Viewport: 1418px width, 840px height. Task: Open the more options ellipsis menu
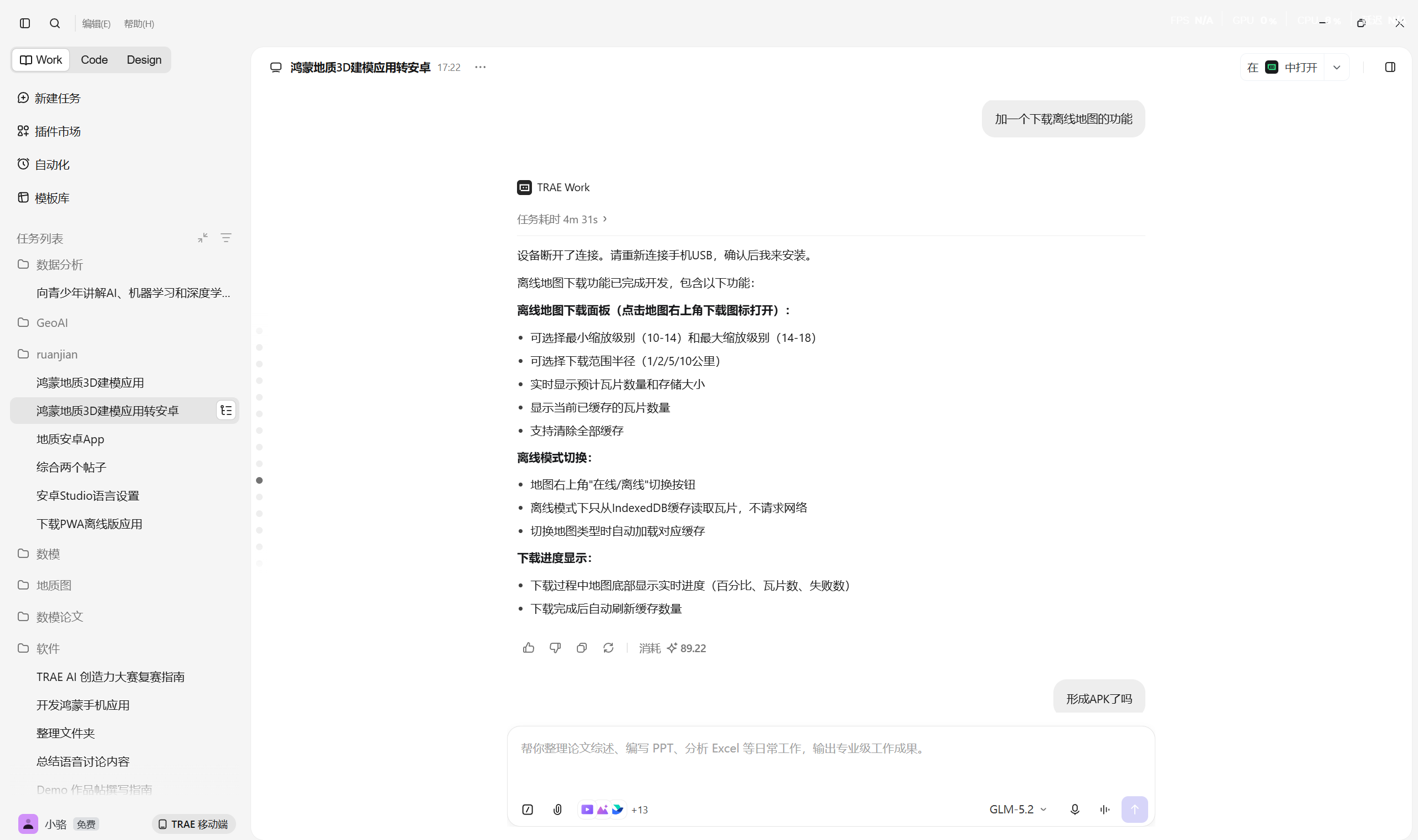(480, 68)
